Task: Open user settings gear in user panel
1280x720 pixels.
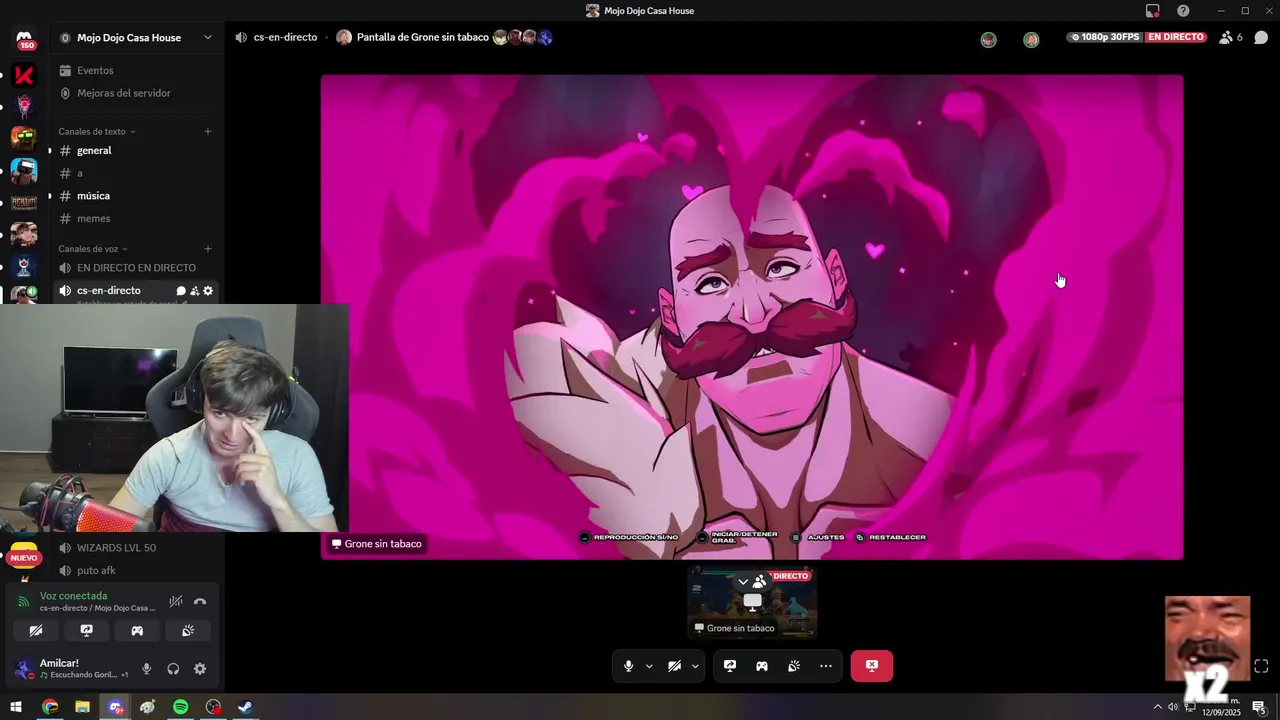Action: click(x=200, y=669)
